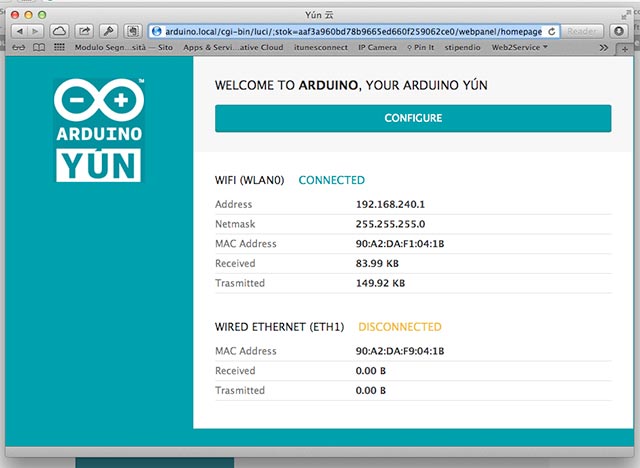Click the key password toolbar icon

pos(108,31)
